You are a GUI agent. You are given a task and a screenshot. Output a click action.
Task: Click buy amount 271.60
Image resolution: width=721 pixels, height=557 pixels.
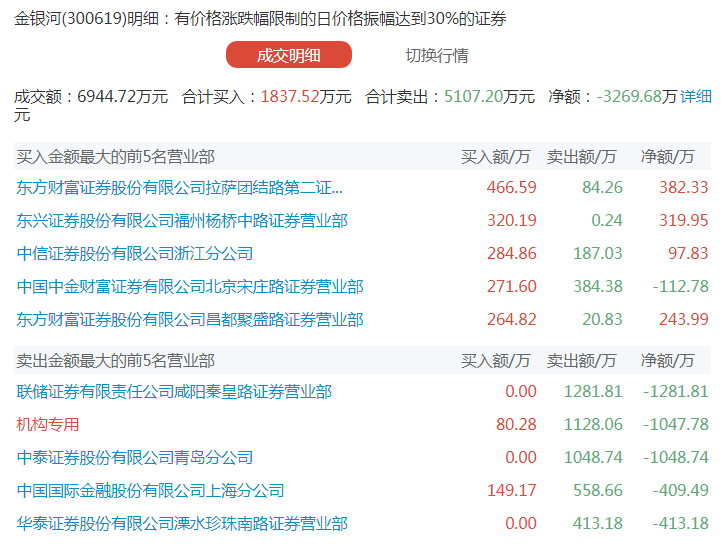(x=511, y=287)
